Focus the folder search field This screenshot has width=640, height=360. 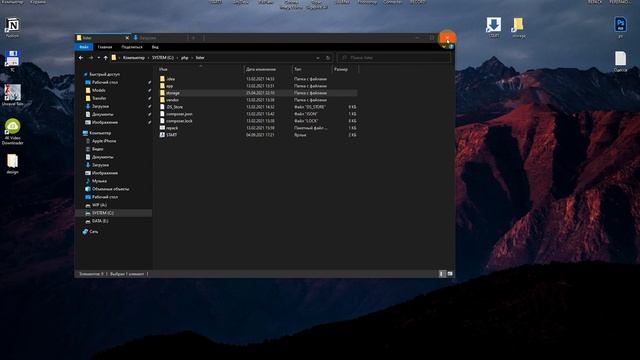point(394,58)
